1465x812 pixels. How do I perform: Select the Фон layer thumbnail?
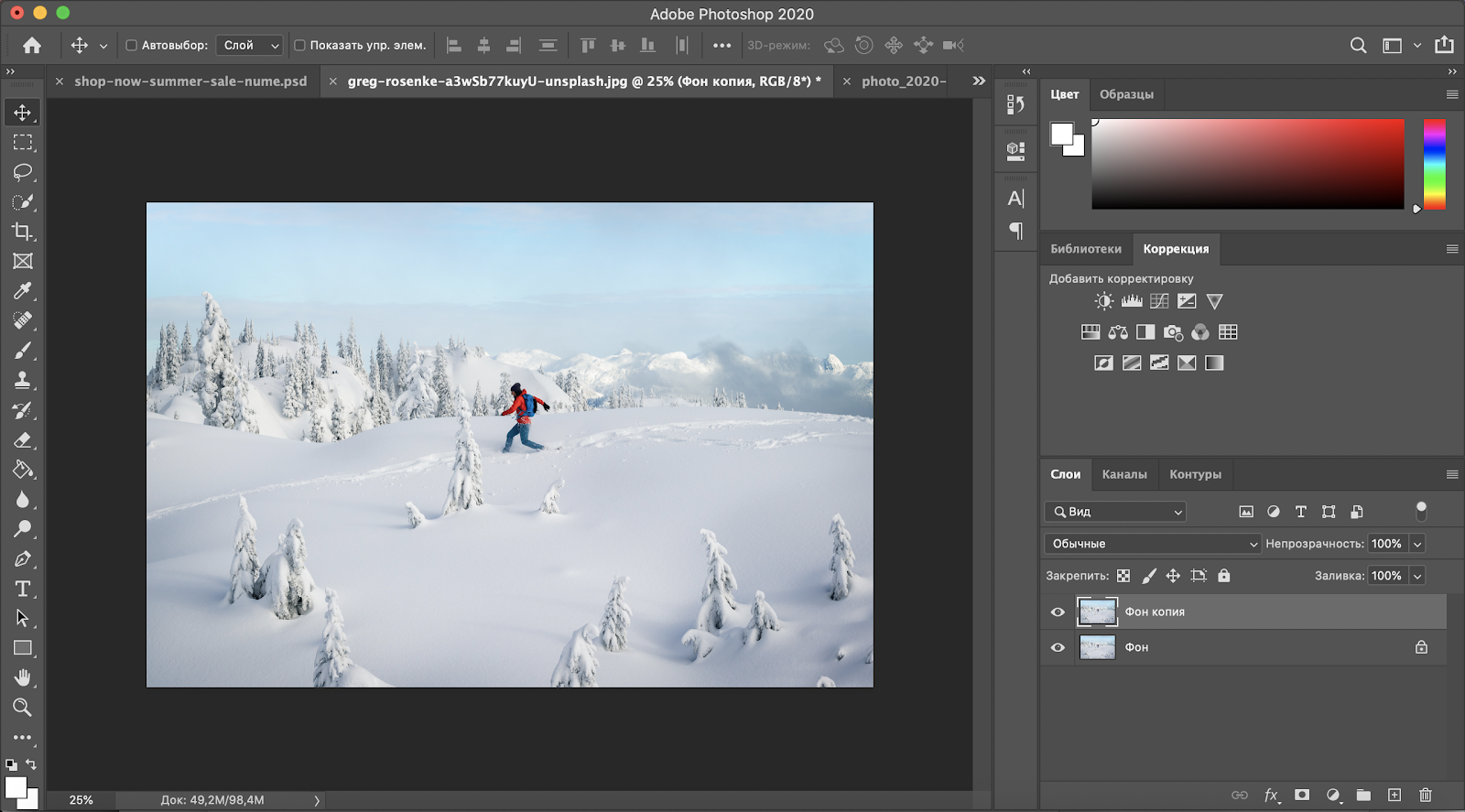click(1097, 647)
